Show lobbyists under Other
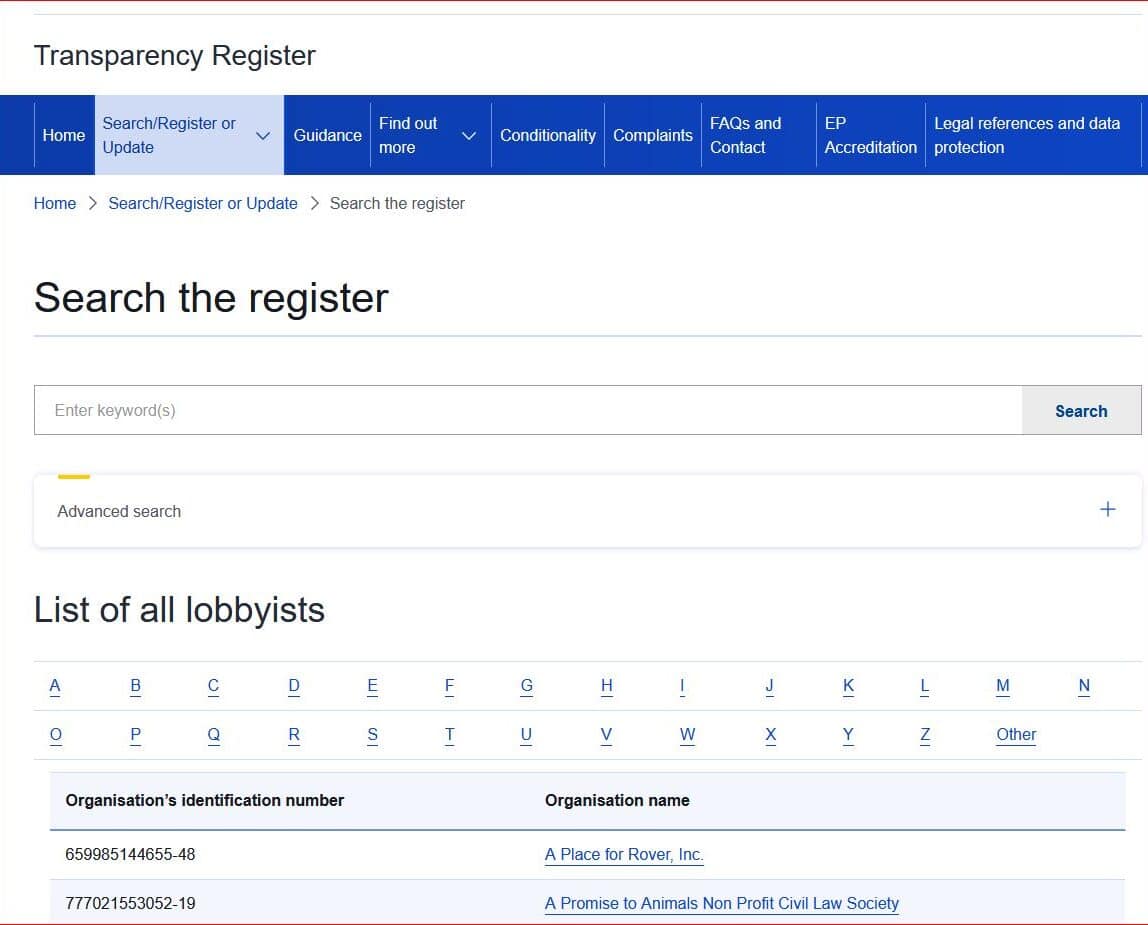Screen dimensions: 1148x925 (x=1015, y=735)
